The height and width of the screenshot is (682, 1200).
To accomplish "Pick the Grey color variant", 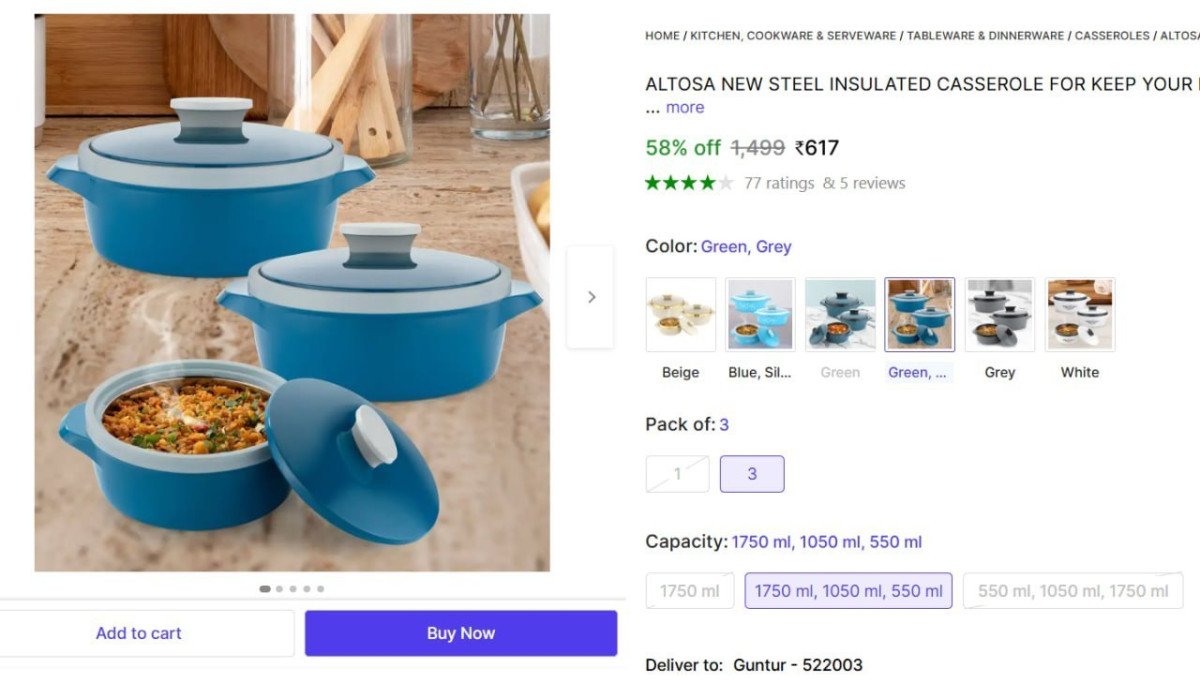I will coord(999,313).
